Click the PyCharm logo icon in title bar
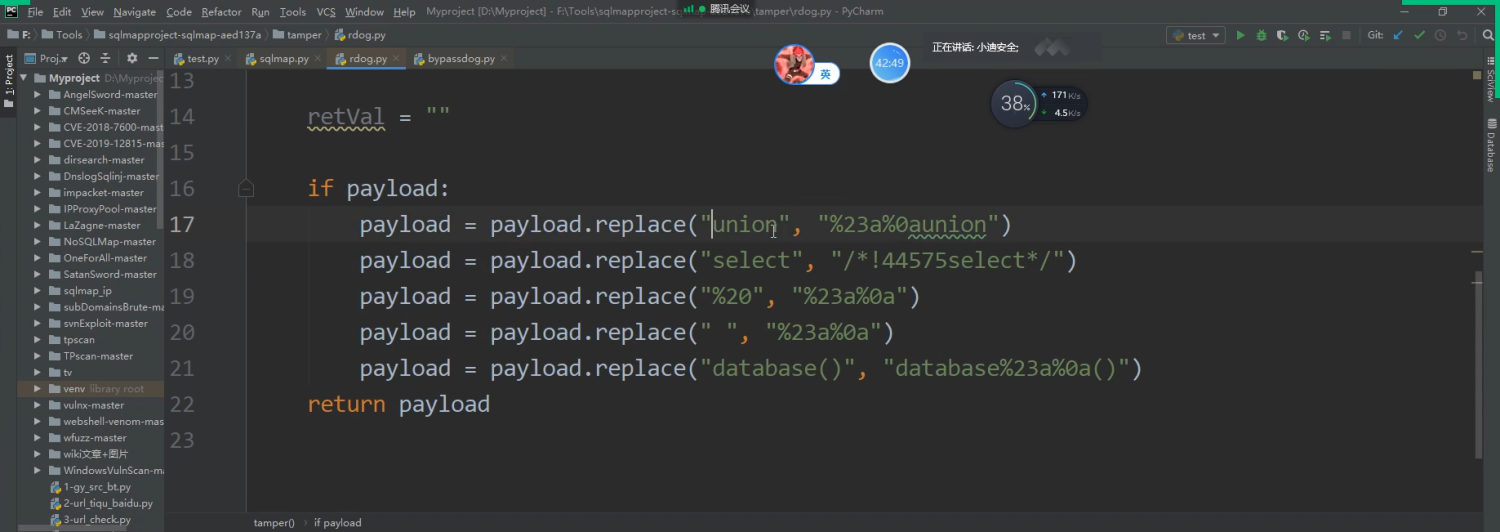The image size is (1500, 532). (11, 12)
